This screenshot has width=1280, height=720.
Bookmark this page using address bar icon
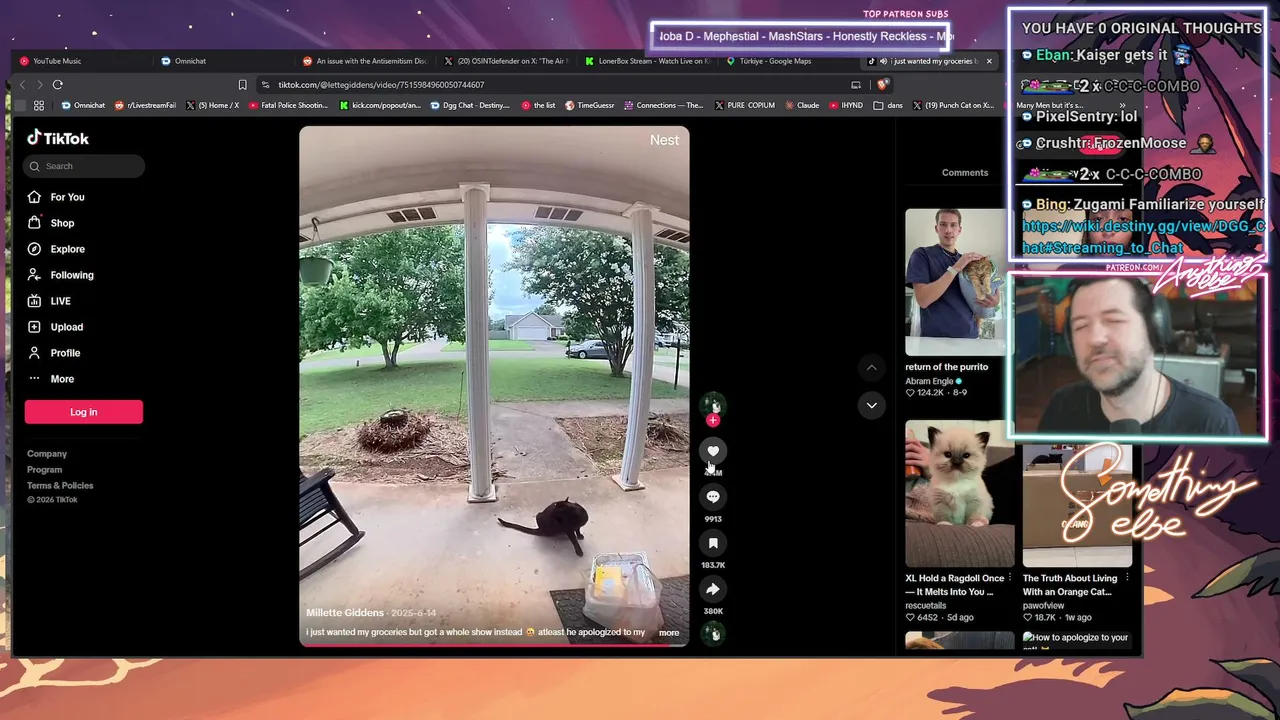(x=242, y=85)
